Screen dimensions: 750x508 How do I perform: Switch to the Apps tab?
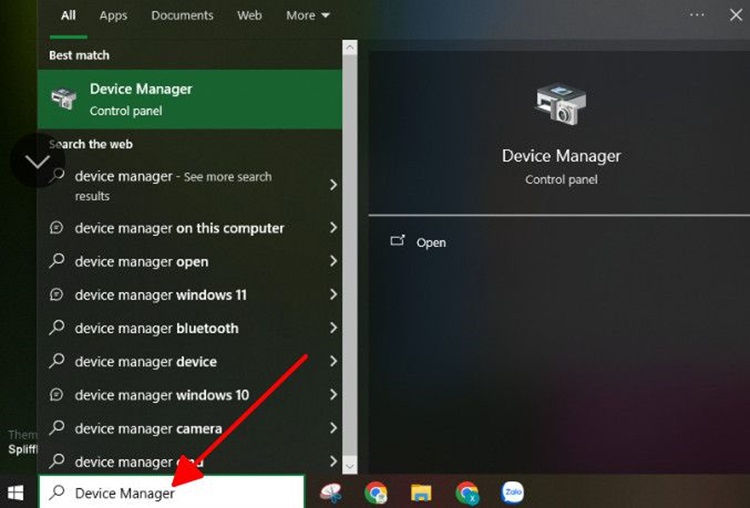click(113, 15)
